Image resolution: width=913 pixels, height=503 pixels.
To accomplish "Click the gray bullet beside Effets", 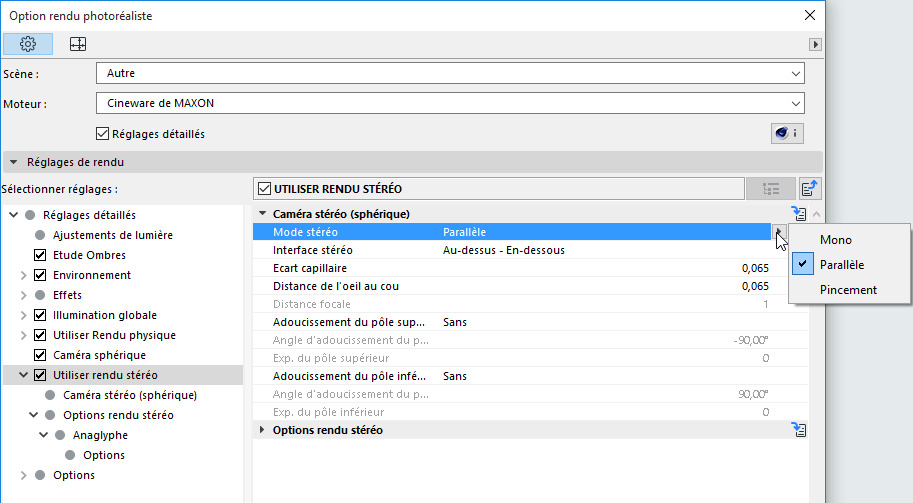I will click(x=40, y=295).
